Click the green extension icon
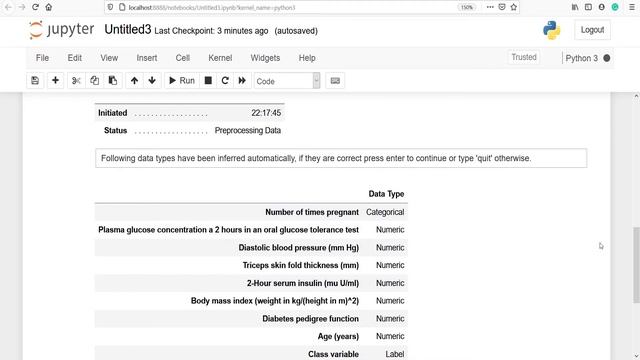This screenshot has height=360, width=640. (615, 7)
